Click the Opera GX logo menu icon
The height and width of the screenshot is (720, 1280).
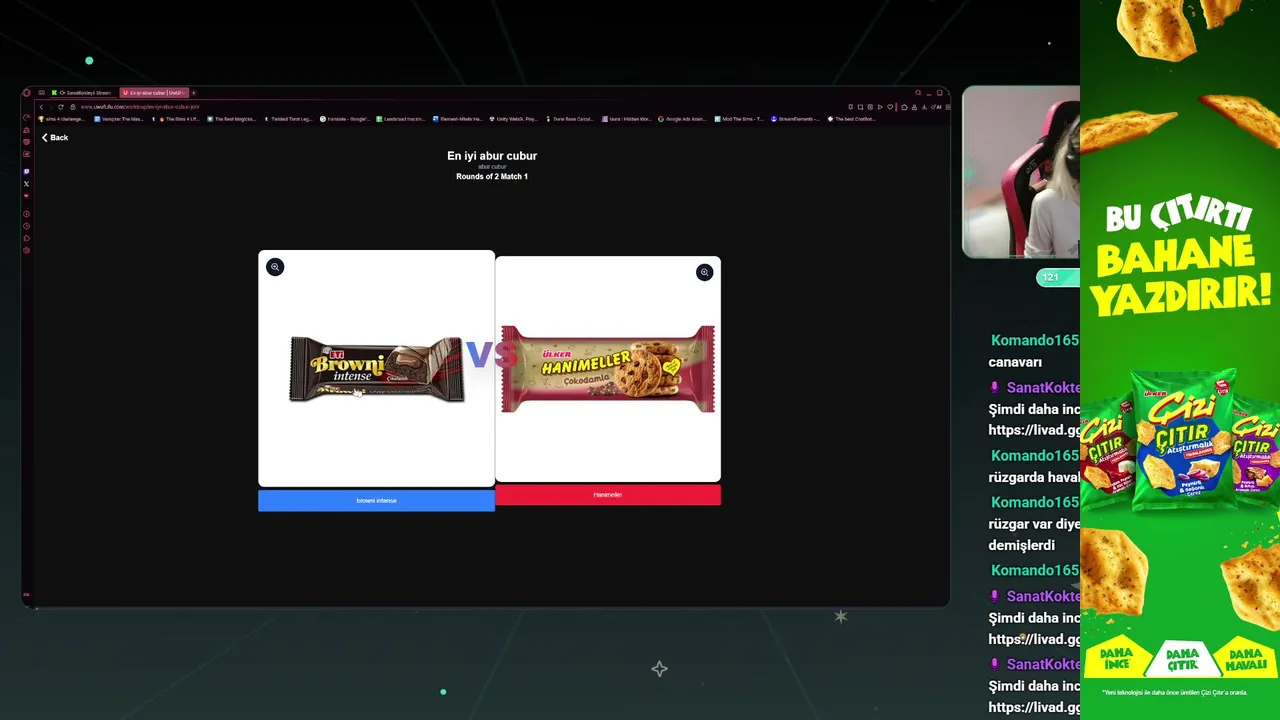[x=26, y=93]
